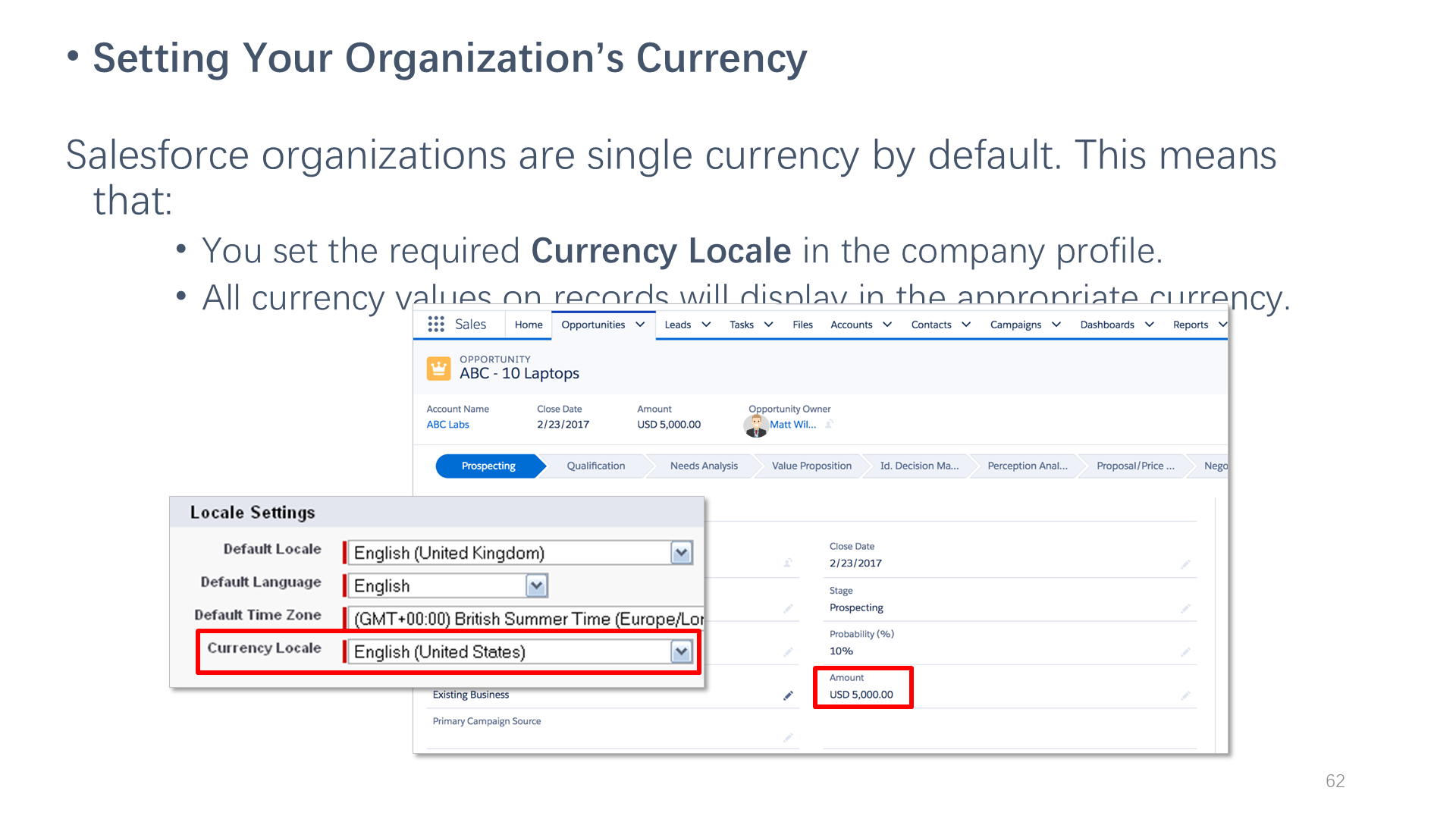Select Prospecting stage in path

click(x=488, y=466)
